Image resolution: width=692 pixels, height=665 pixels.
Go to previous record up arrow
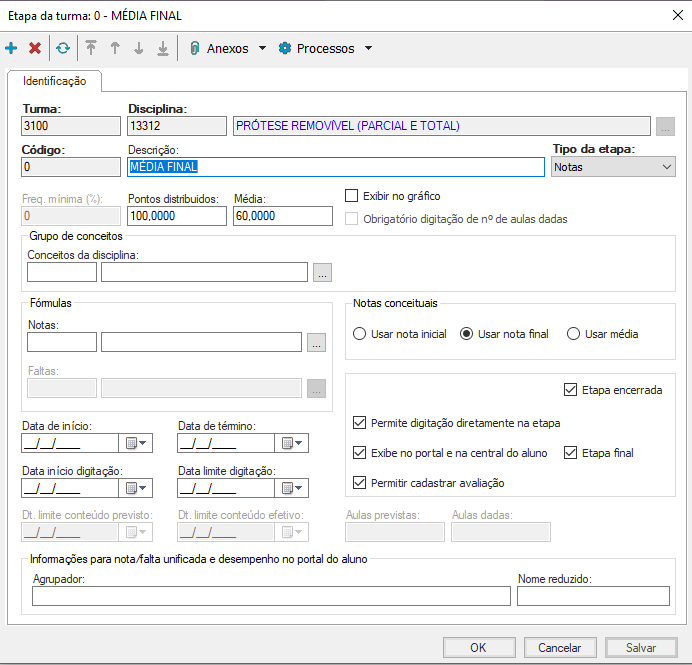coord(115,48)
